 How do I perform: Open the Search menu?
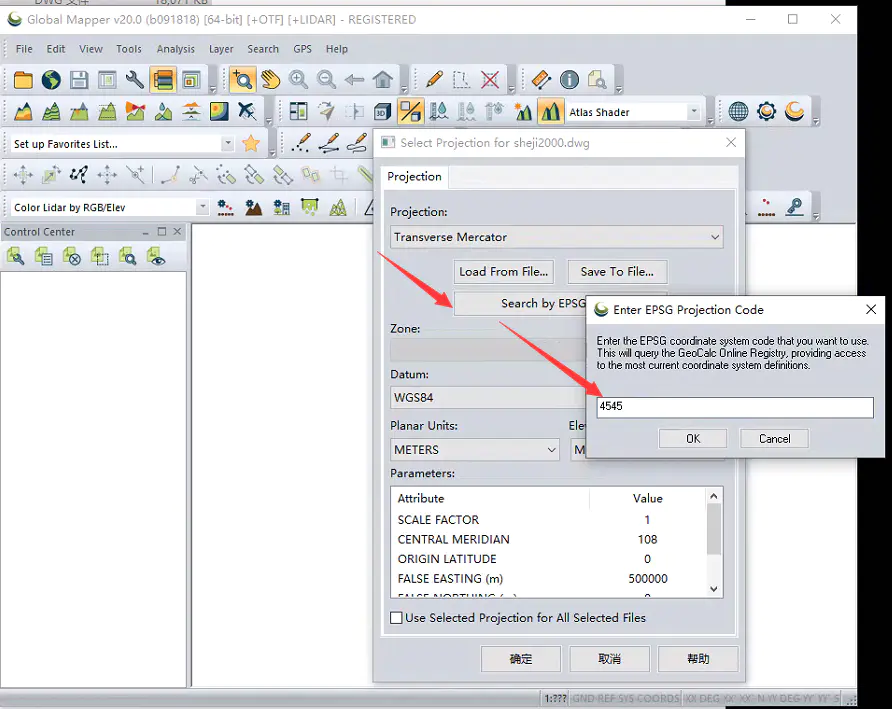click(x=263, y=49)
